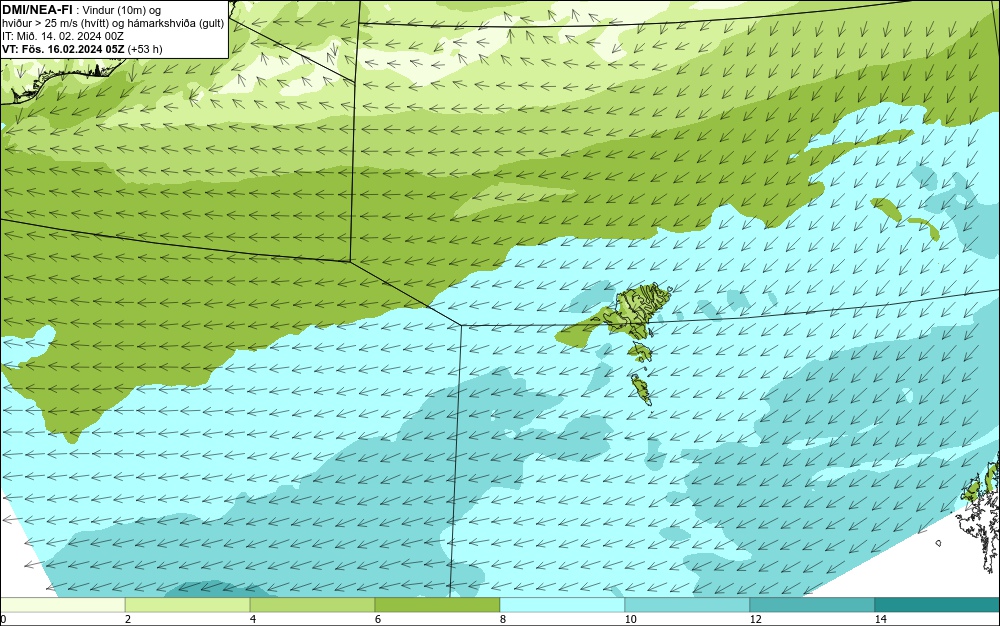
Task: Click the 'VT: Fös. 16.02.2024 05Z' valid time
Action: [63, 49]
